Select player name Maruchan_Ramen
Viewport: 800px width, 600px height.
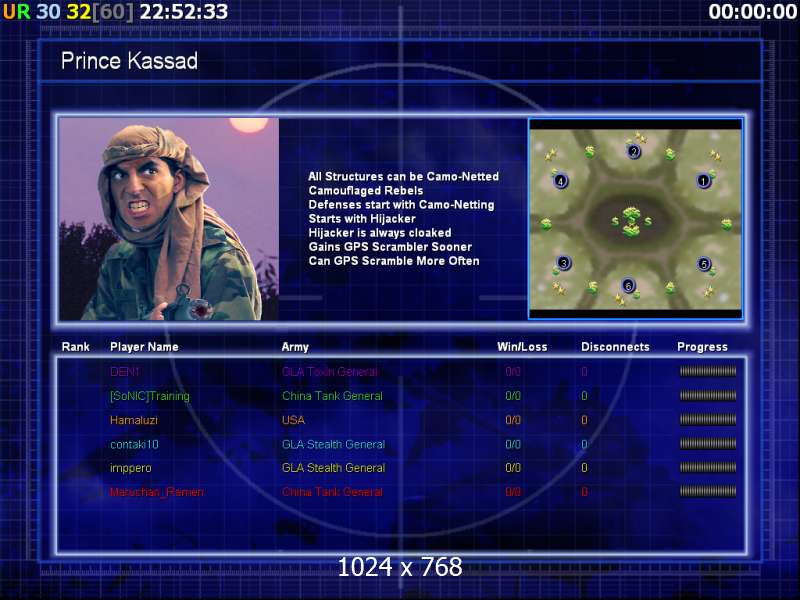coord(157,492)
